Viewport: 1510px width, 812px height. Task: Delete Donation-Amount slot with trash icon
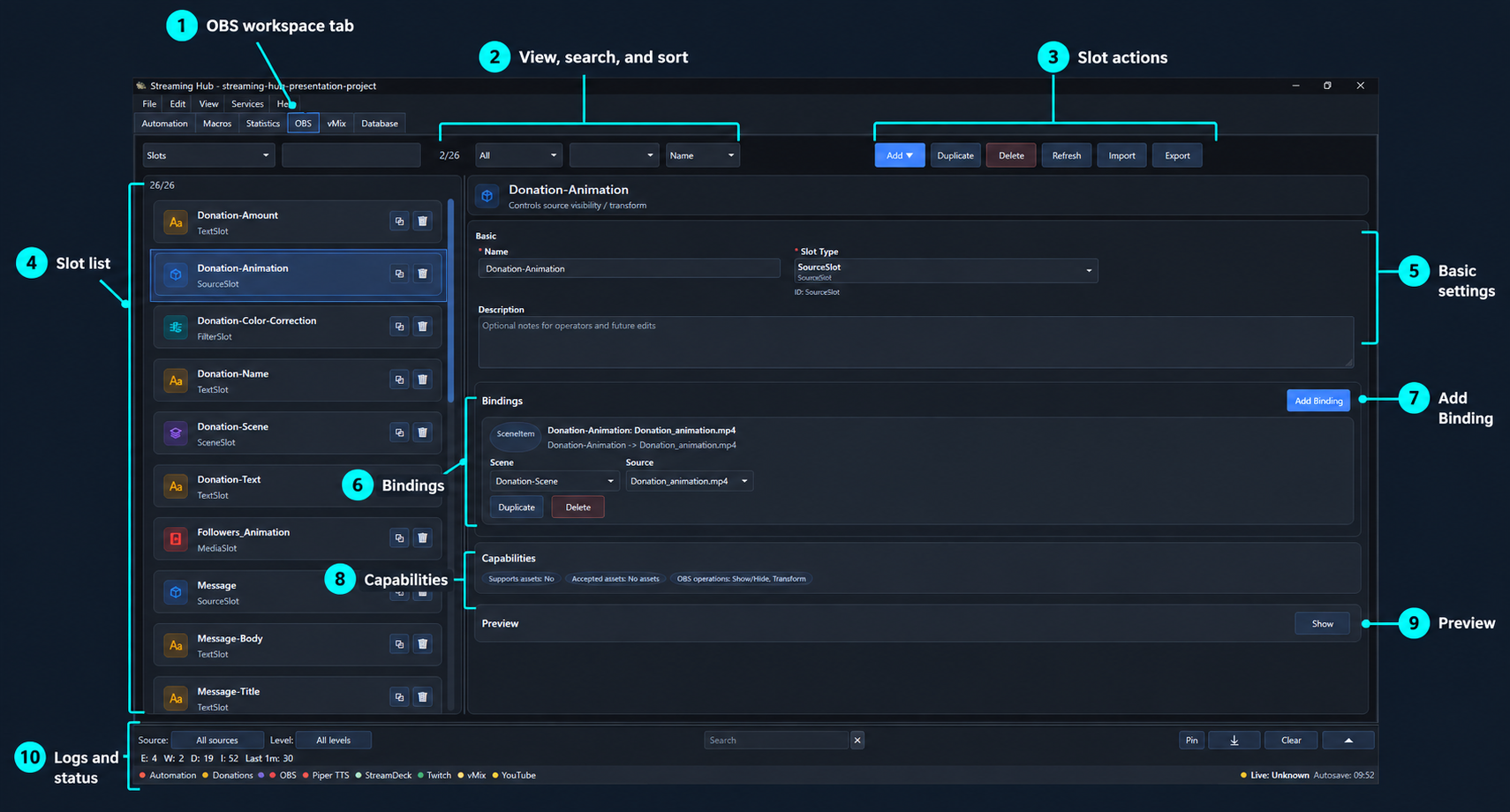(x=423, y=222)
